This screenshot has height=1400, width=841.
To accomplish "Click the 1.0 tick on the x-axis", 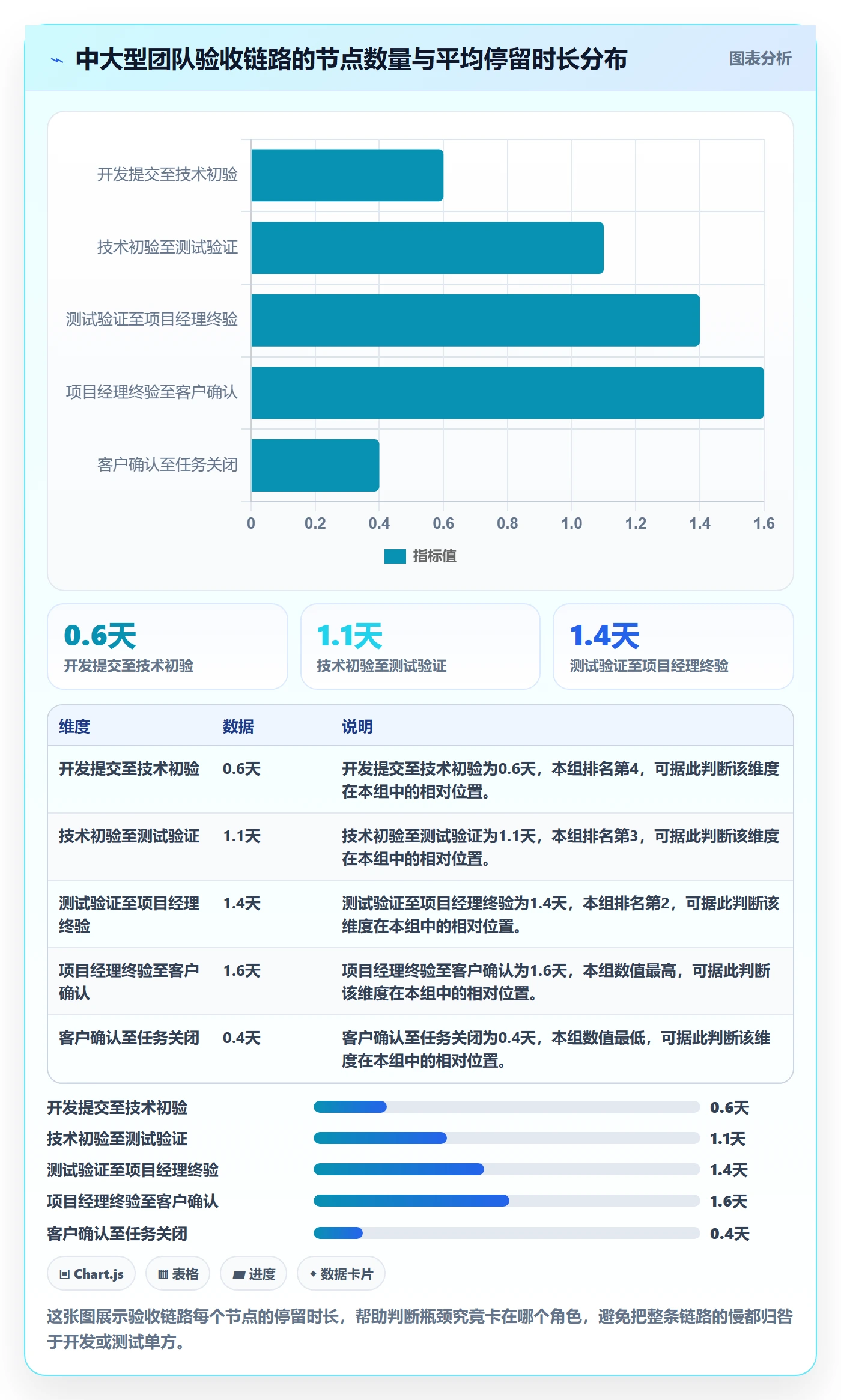I will (572, 523).
